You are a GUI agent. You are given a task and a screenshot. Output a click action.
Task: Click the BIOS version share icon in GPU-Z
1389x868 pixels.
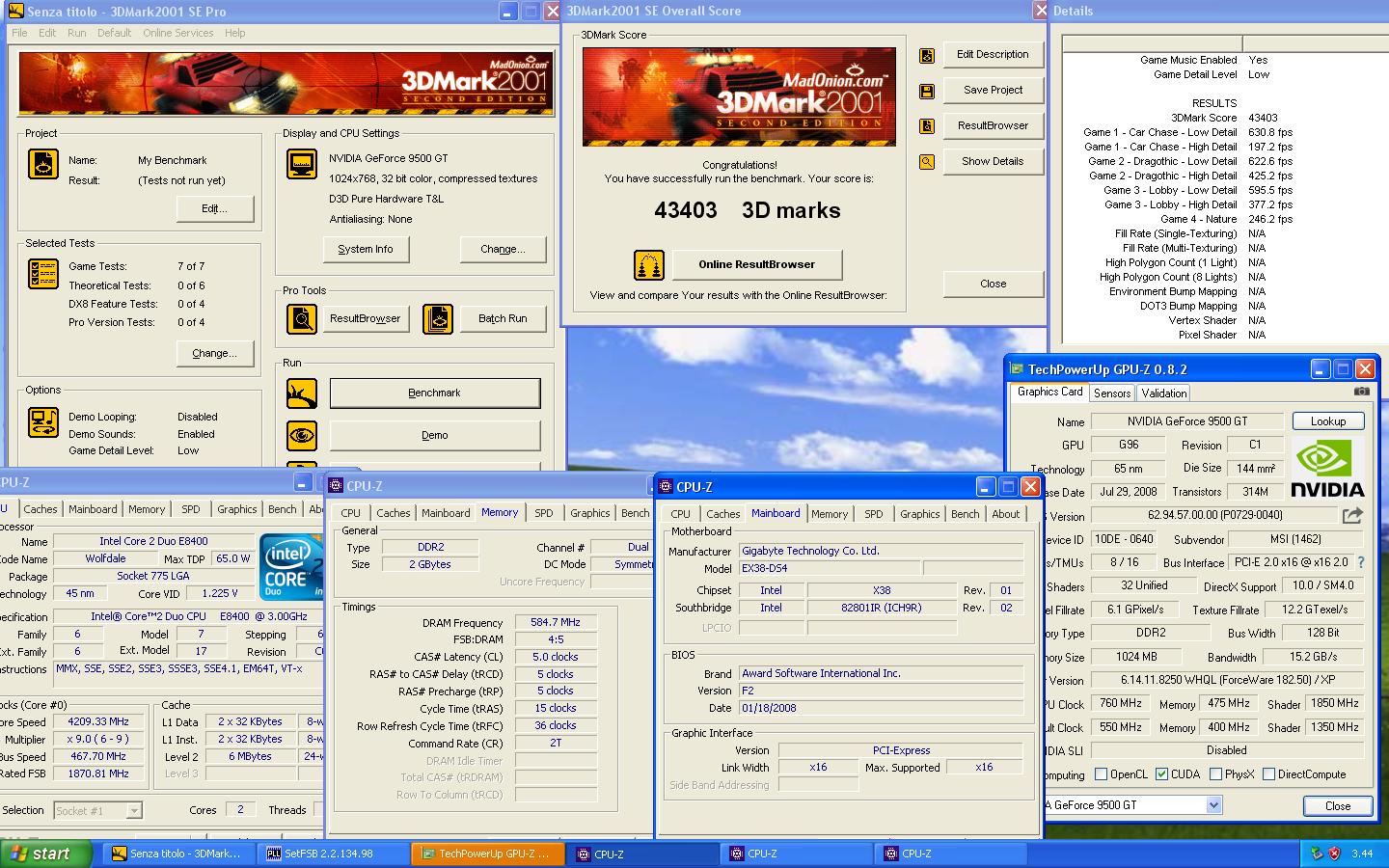(1352, 515)
